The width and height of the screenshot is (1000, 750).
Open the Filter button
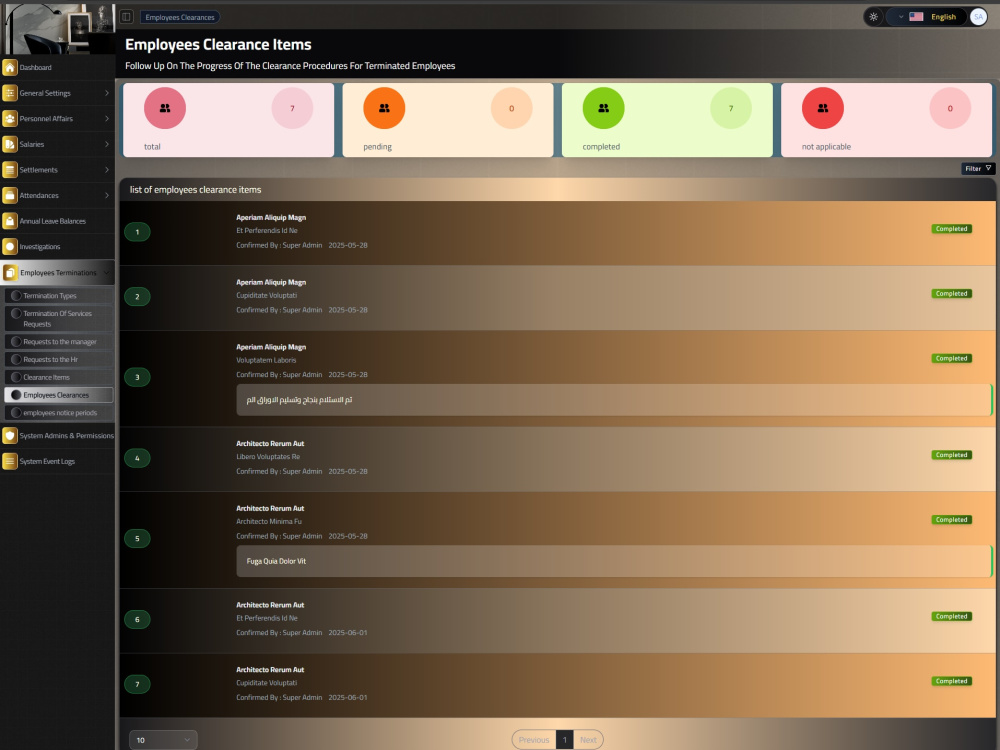(x=978, y=168)
